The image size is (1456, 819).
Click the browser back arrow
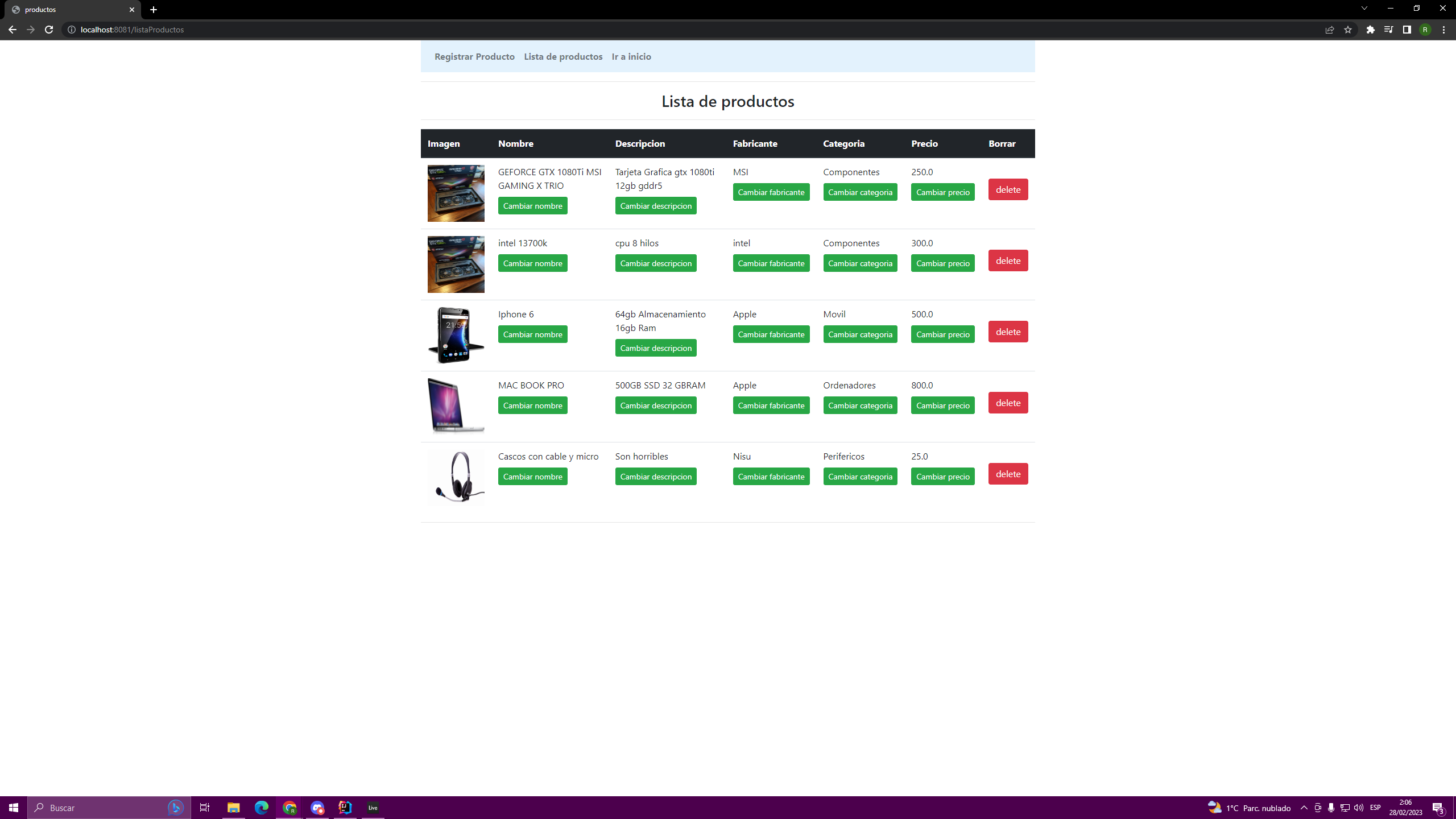point(13,30)
